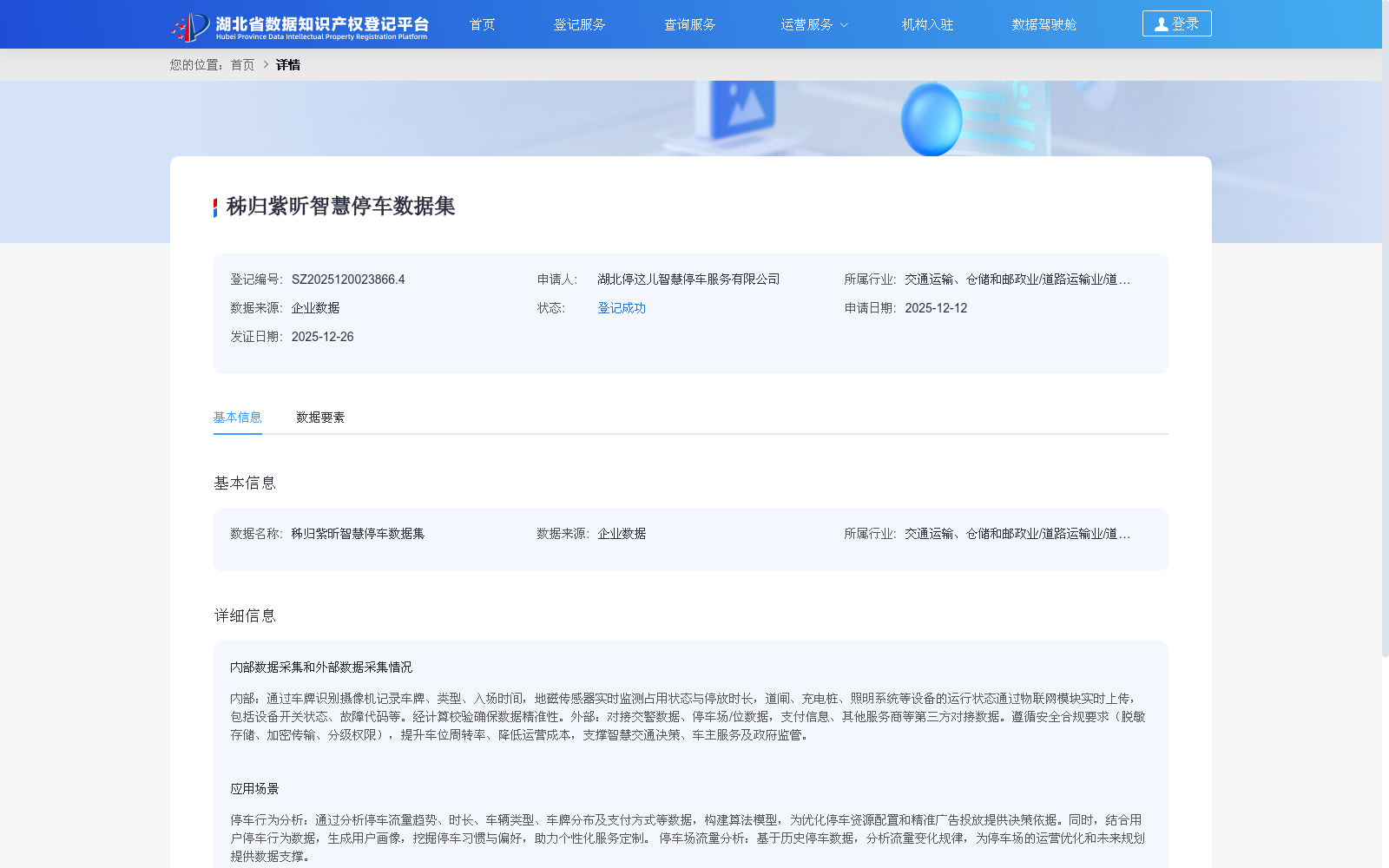Click the 首页 breadcrumb link
The width and height of the screenshot is (1389, 868).
click(242, 65)
